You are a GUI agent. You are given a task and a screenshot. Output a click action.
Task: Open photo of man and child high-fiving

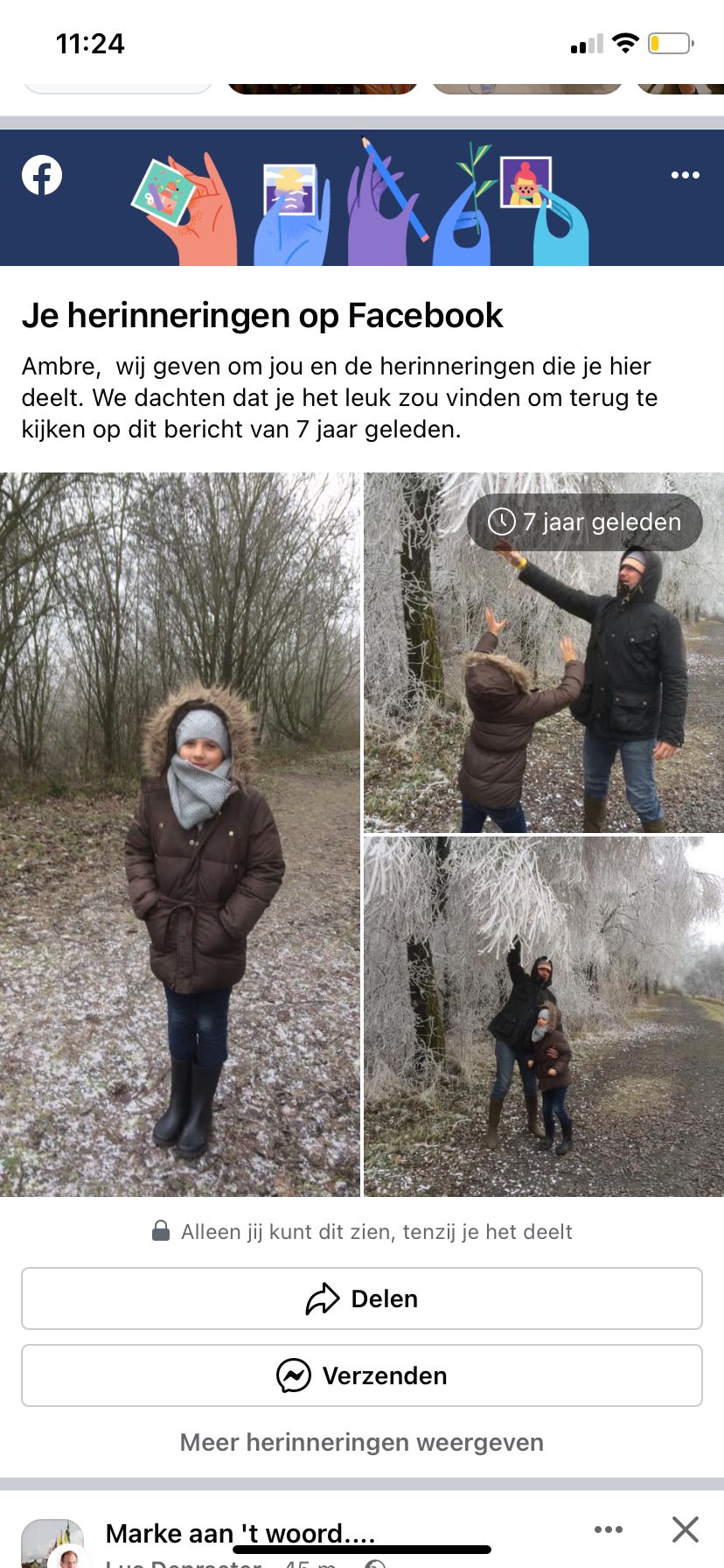[544, 653]
